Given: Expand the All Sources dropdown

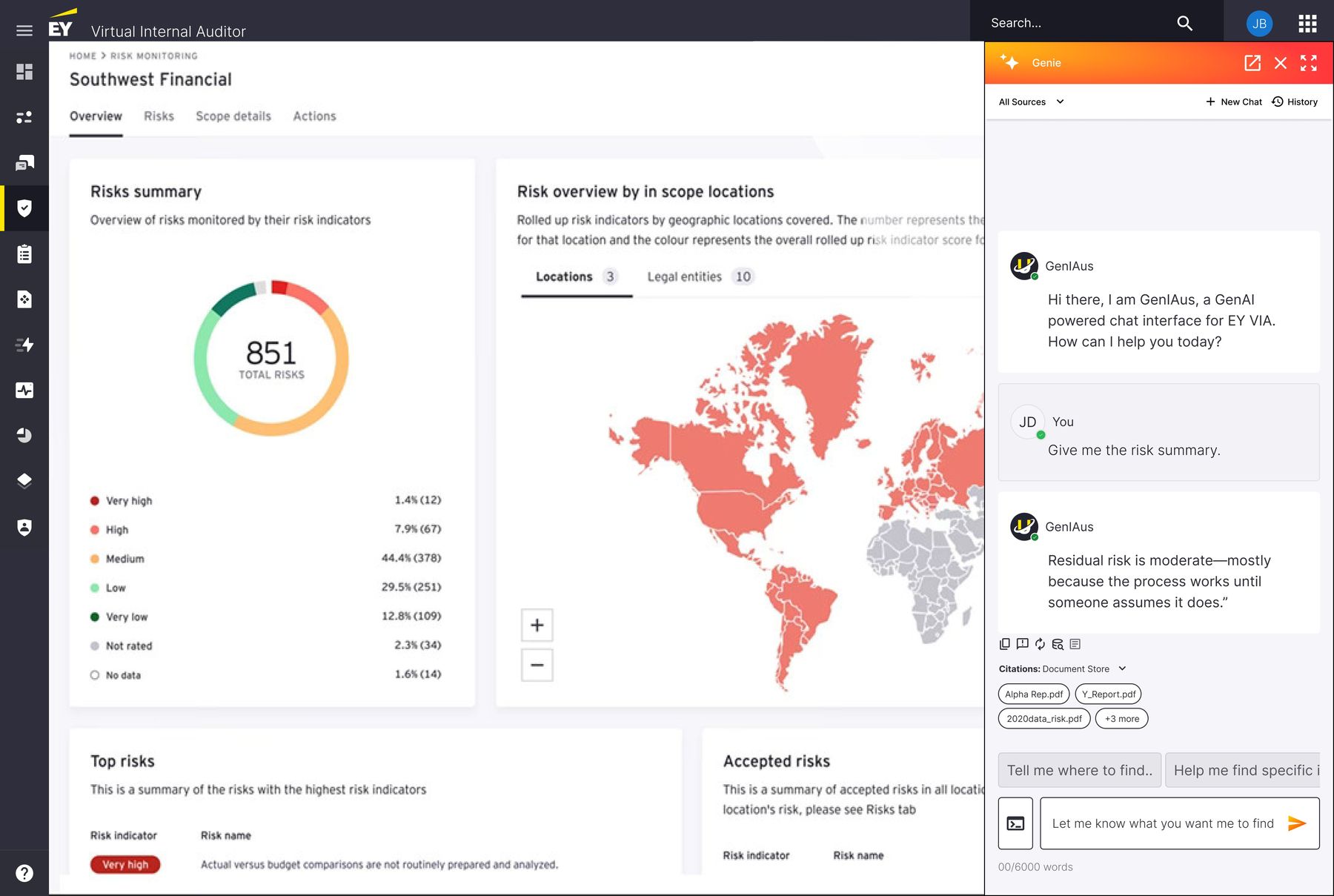Looking at the screenshot, I should 1031,102.
